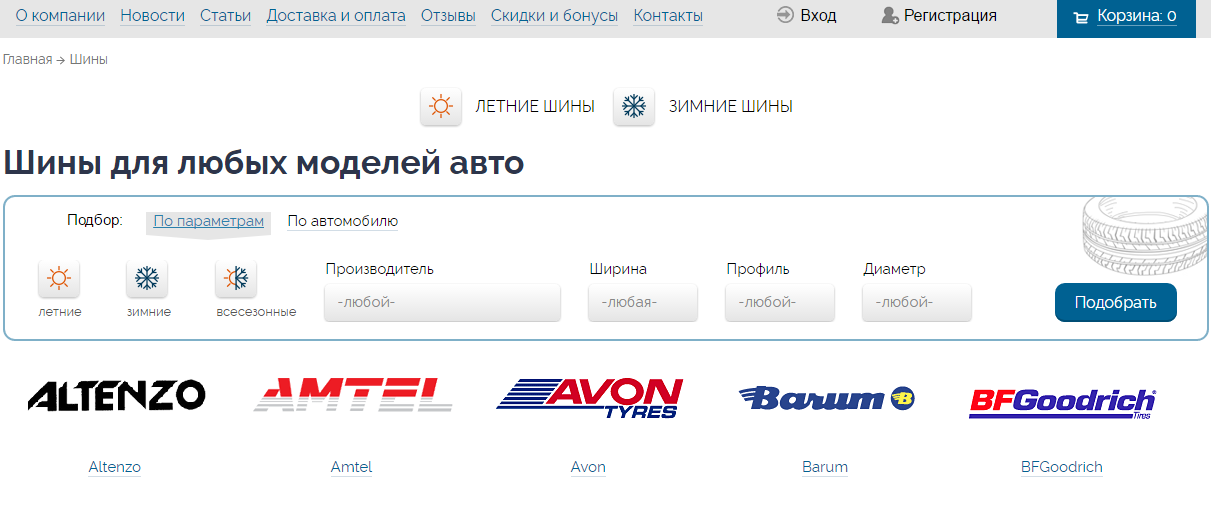1211x518 pixels.
Task: Open the О компании menu item
Action: (60, 16)
